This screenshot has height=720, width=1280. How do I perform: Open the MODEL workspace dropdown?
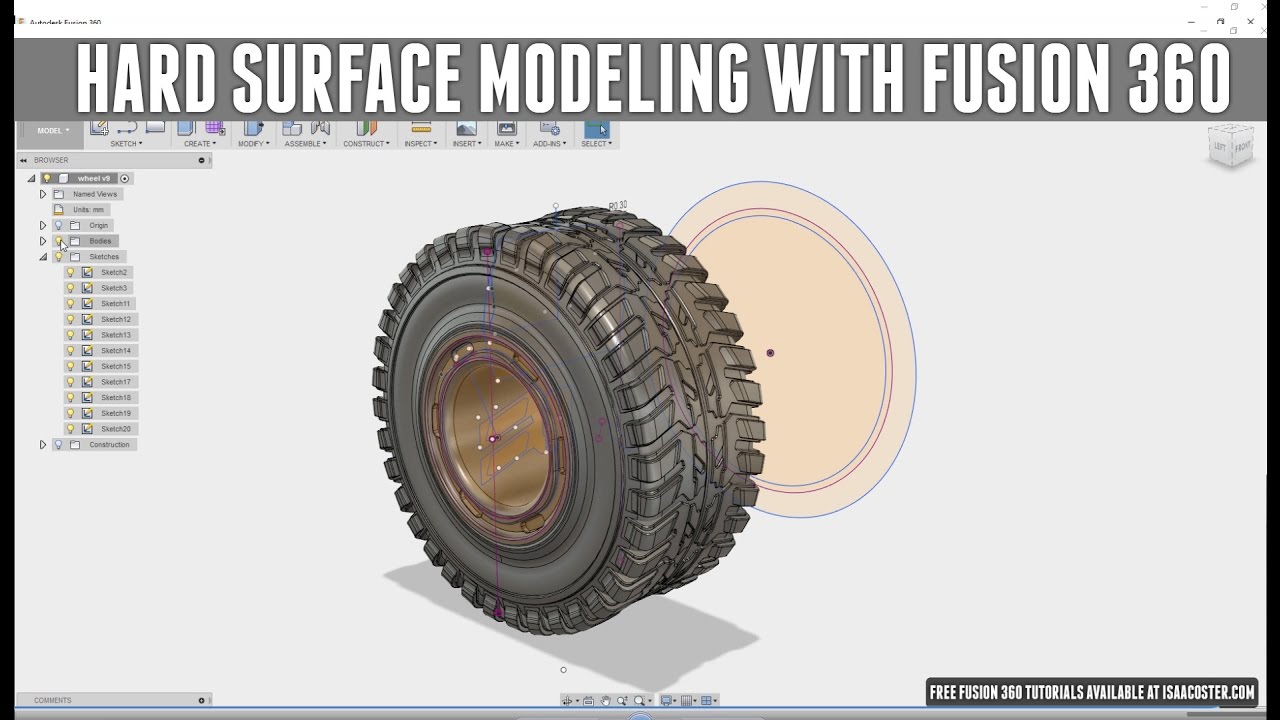[53, 130]
